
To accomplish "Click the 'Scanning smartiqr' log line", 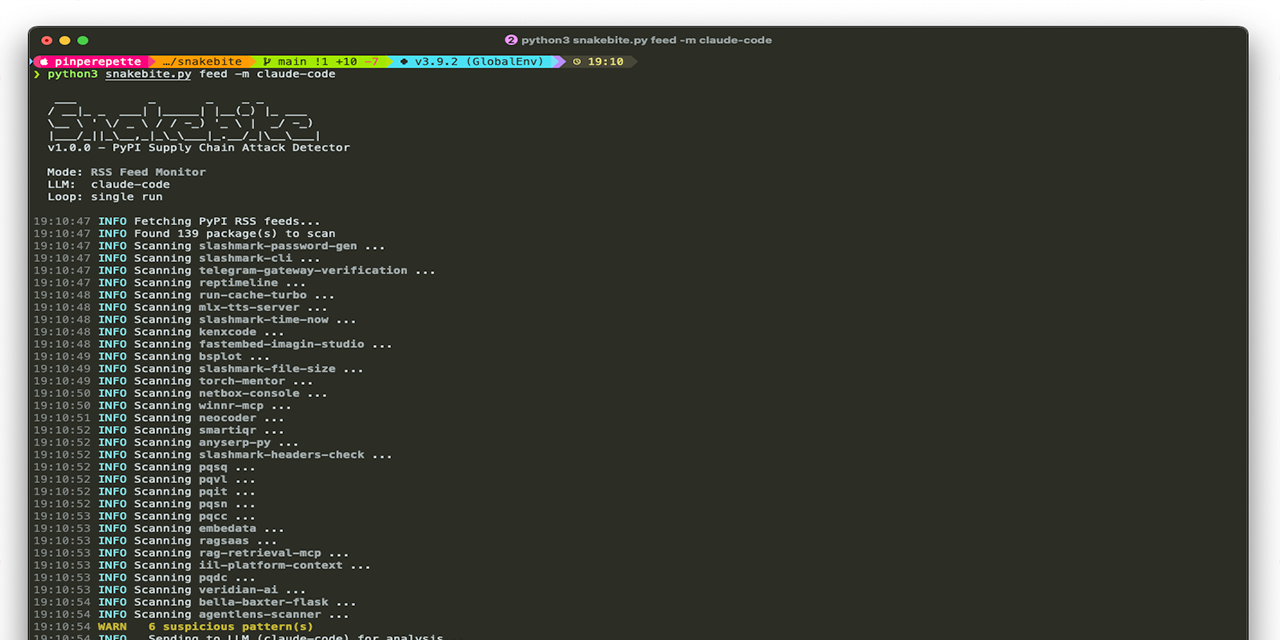I will [159, 430].
